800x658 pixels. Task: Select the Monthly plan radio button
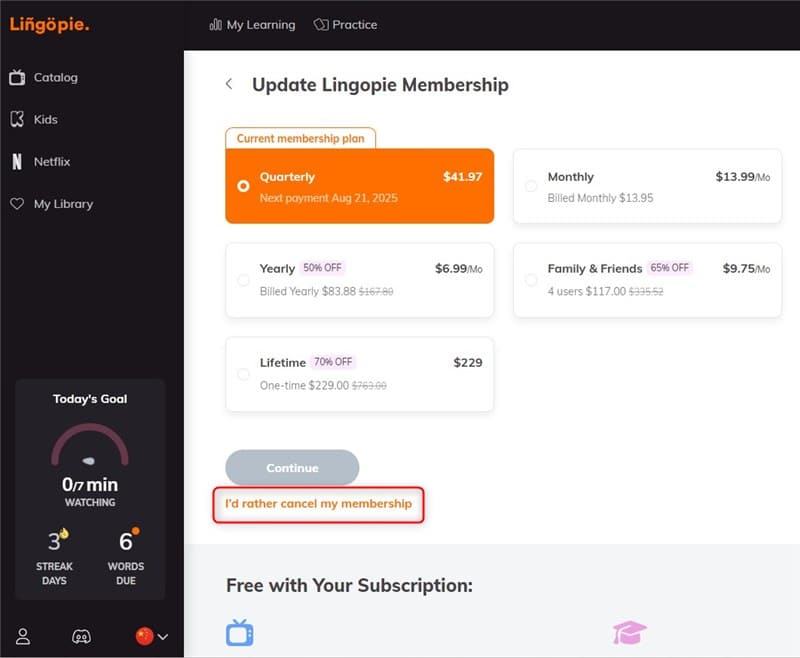[531, 186]
